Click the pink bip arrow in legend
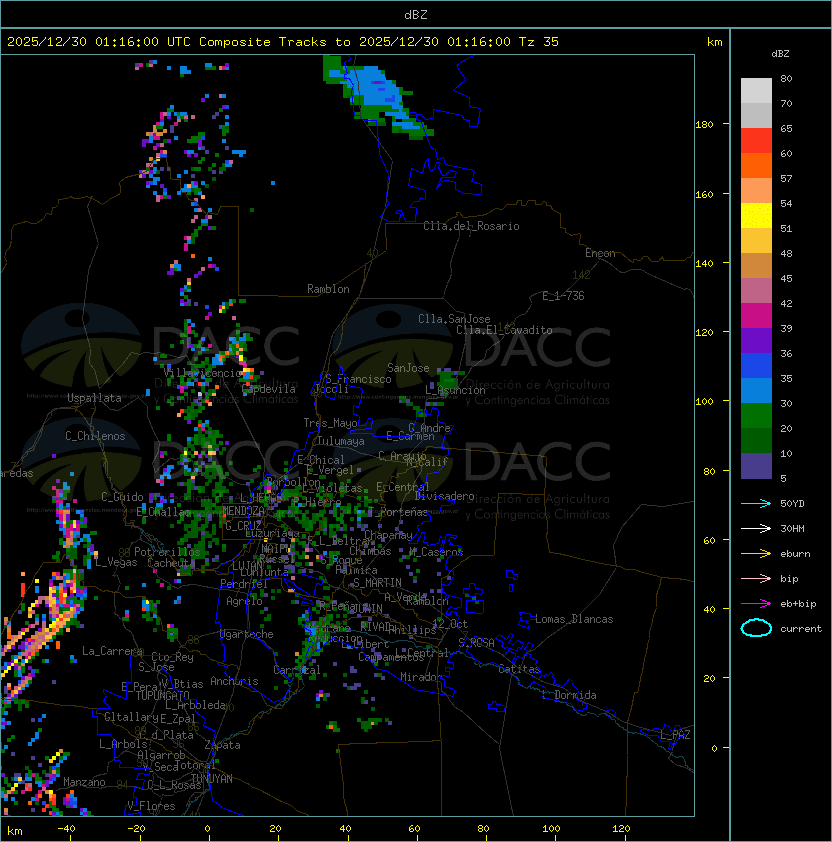The image size is (832, 842). coord(756,578)
